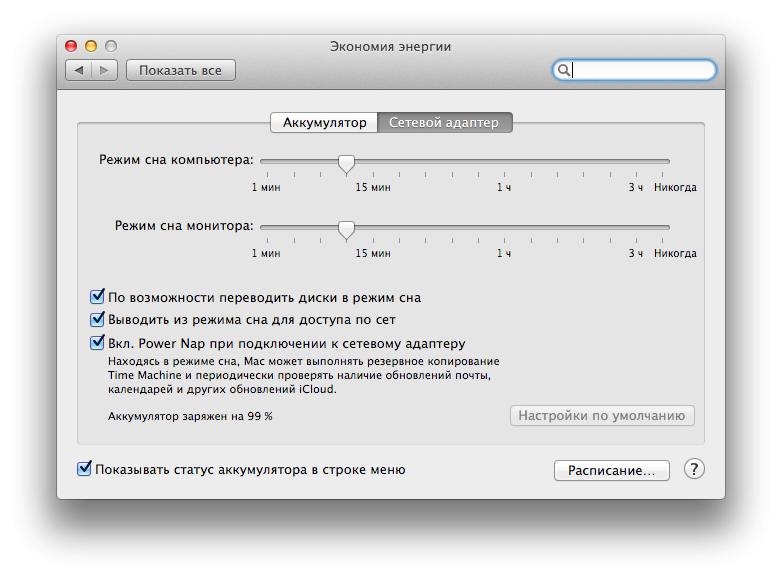Click the magnifier icon in the search field
The image size is (782, 578).
[563, 70]
